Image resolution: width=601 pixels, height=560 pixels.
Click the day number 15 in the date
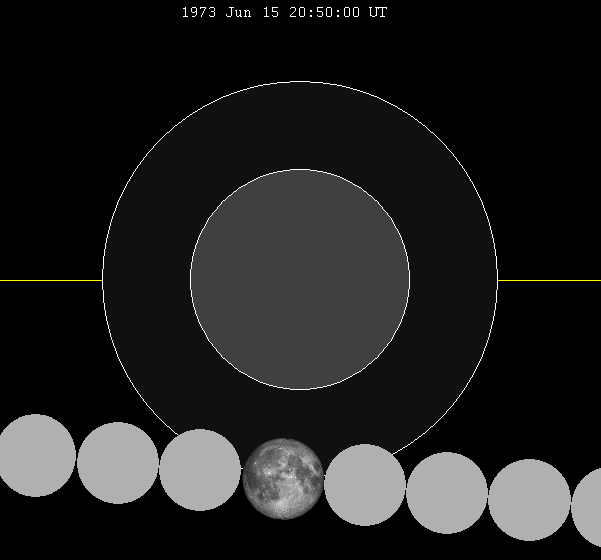273,13
